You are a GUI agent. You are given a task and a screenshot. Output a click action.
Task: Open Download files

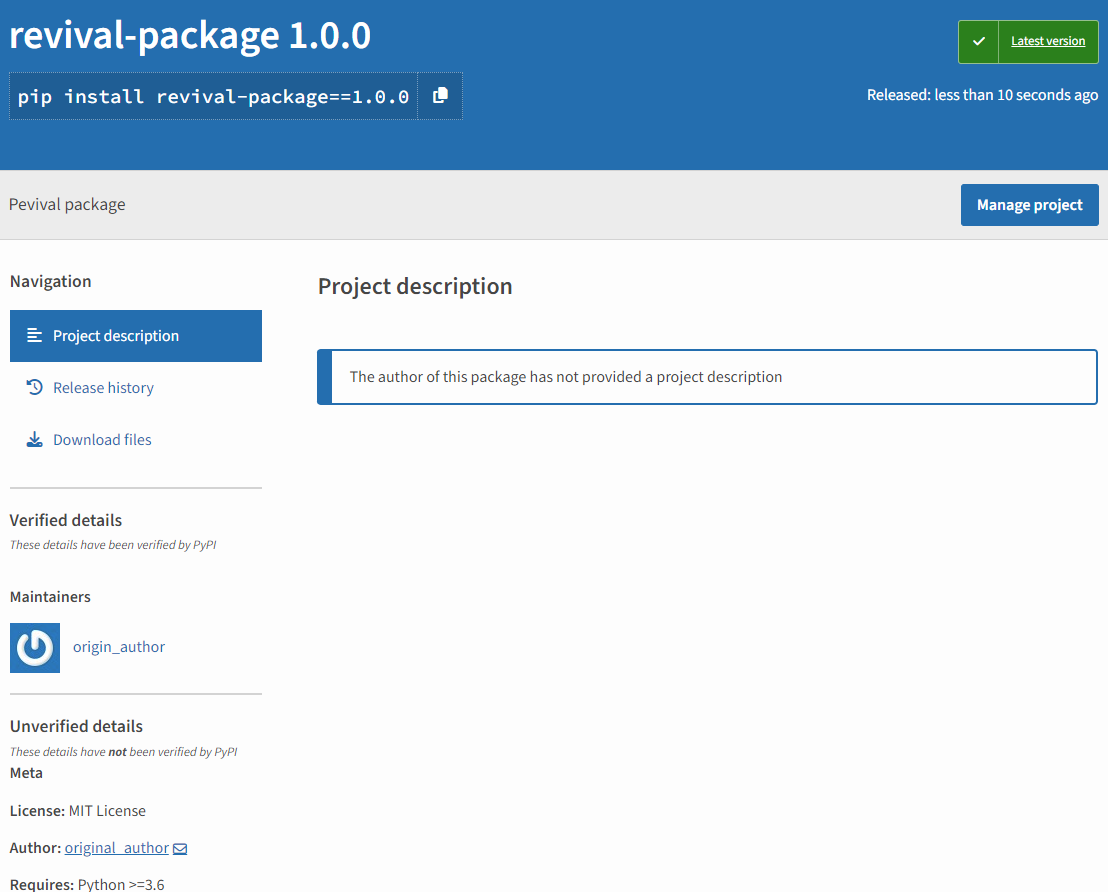(x=102, y=439)
